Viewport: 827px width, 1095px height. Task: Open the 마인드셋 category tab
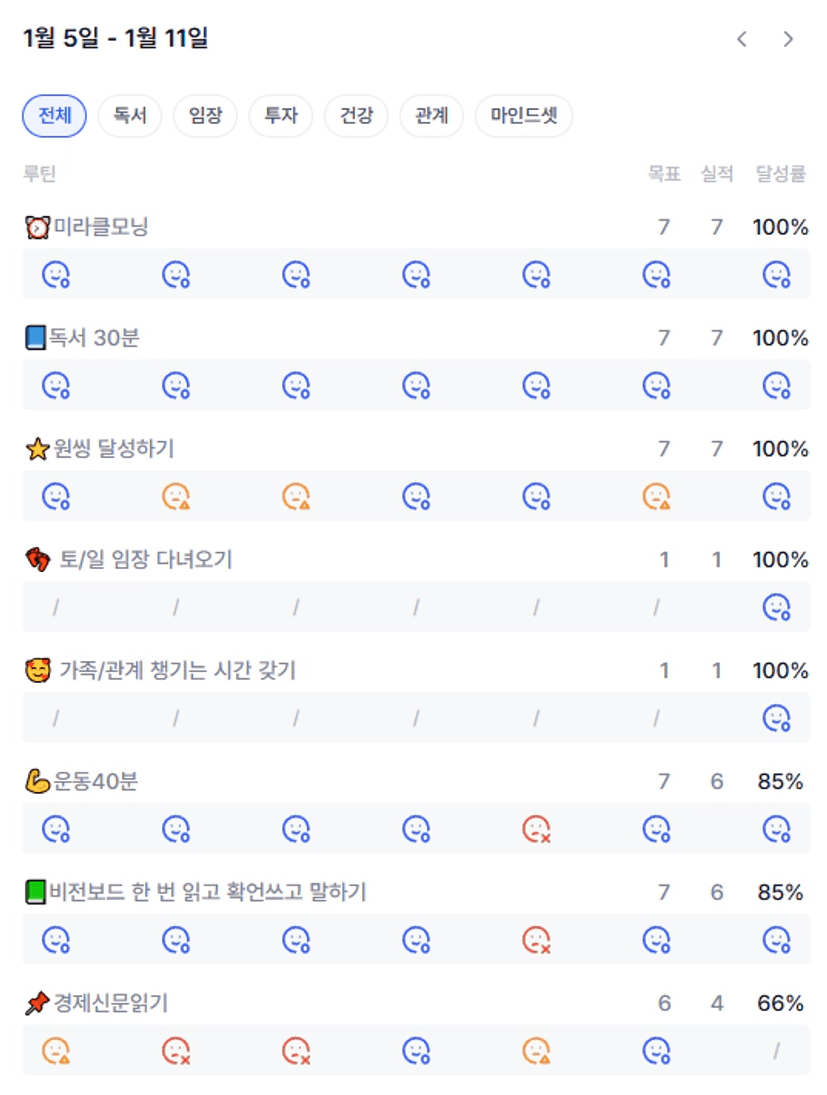[x=524, y=116]
